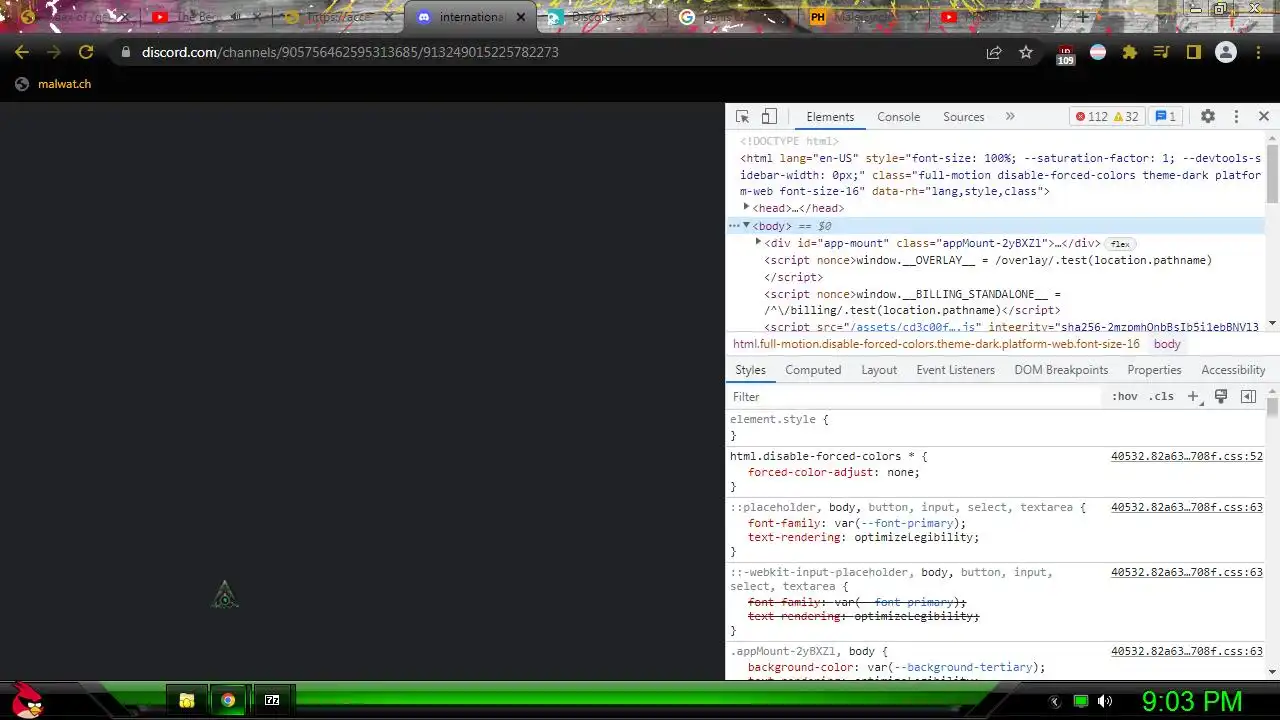Select the Elements tab
Viewport: 1280px width, 720px height.
coord(830,117)
